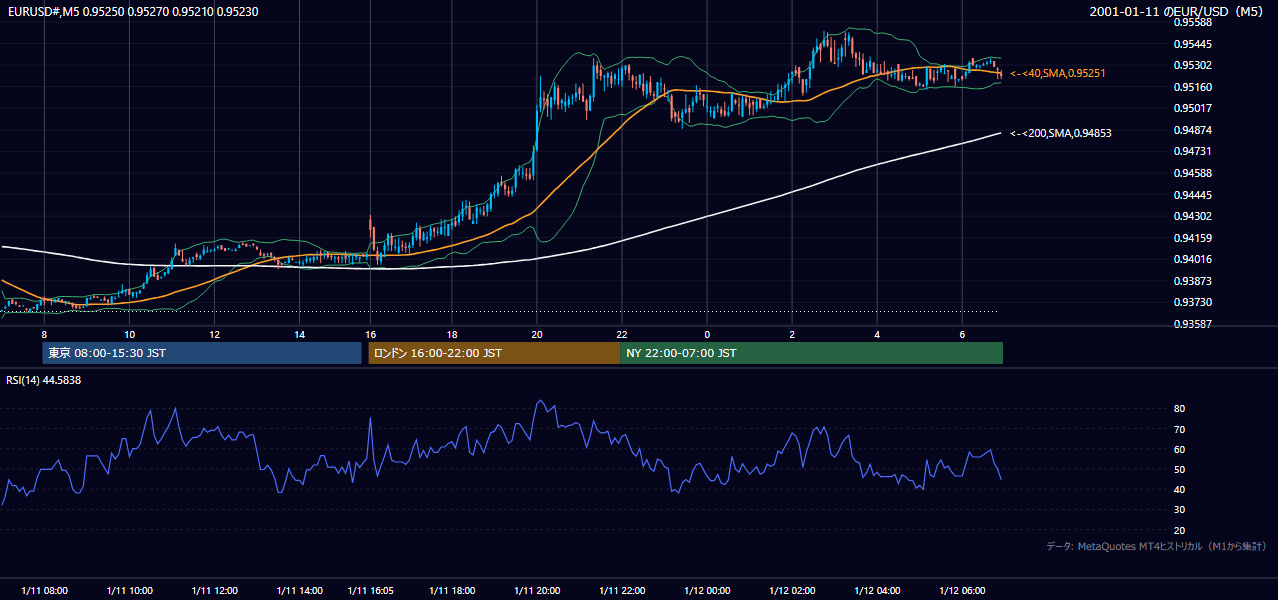Image resolution: width=1278 pixels, height=600 pixels.
Task: Select the 40 SMA 0.95251 label
Action: pos(1058,73)
